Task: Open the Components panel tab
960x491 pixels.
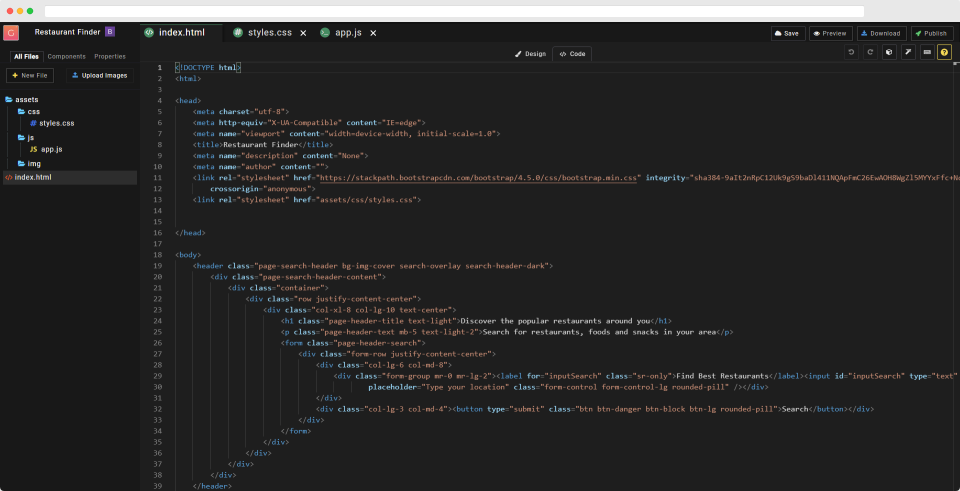Action: pos(67,56)
